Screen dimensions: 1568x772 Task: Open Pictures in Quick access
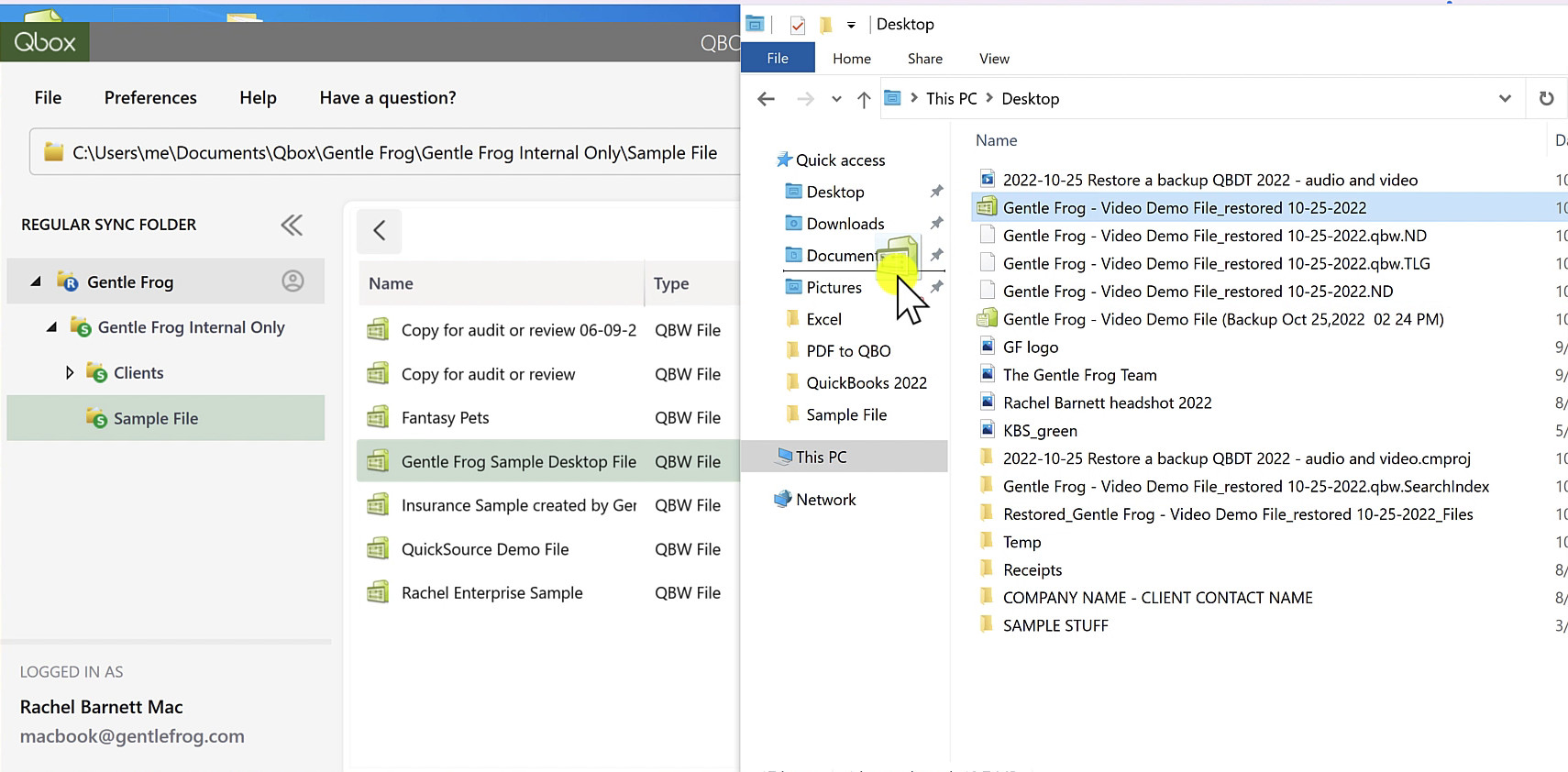[x=834, y=288]
